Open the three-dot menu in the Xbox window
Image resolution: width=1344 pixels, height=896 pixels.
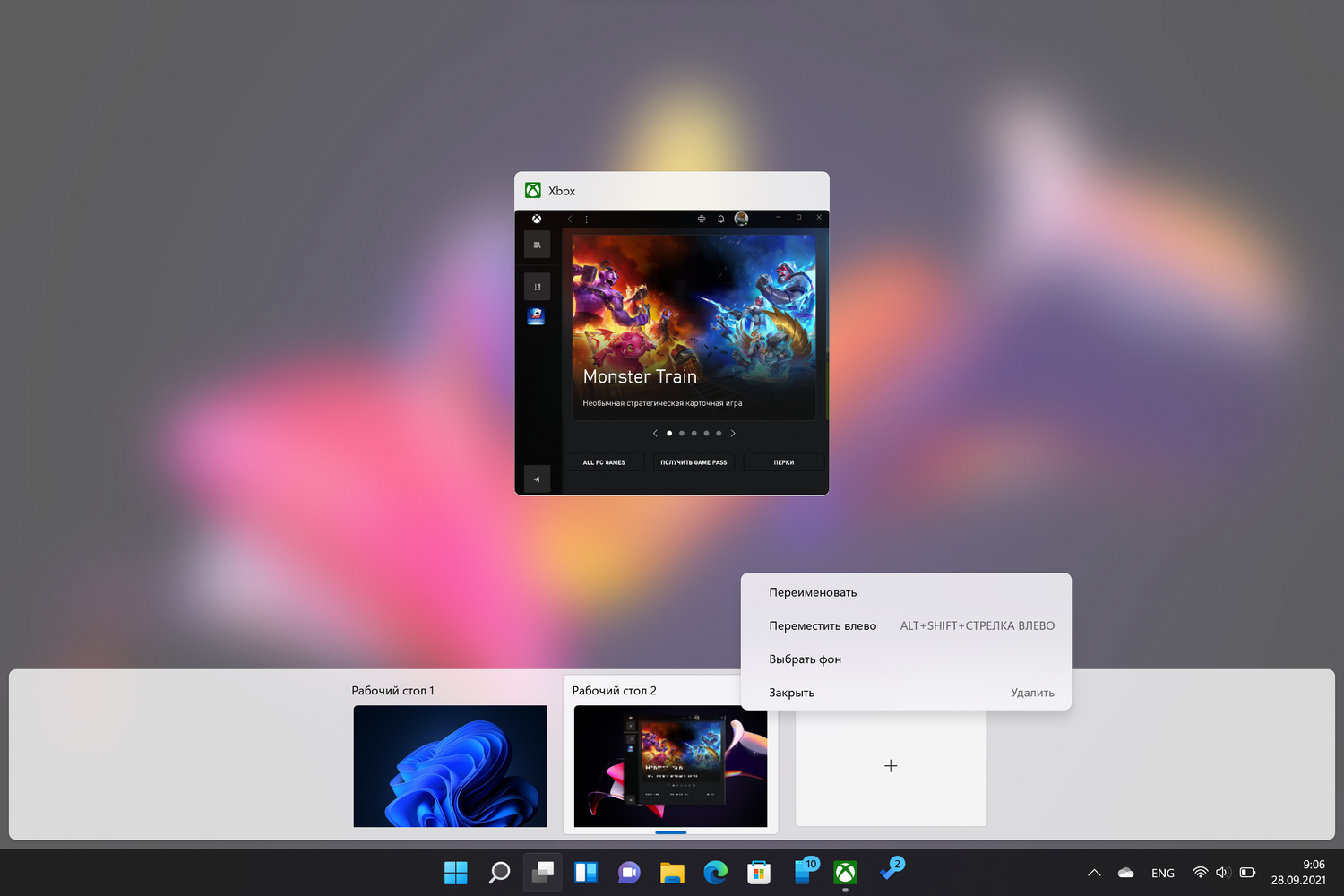pos(587,219)
